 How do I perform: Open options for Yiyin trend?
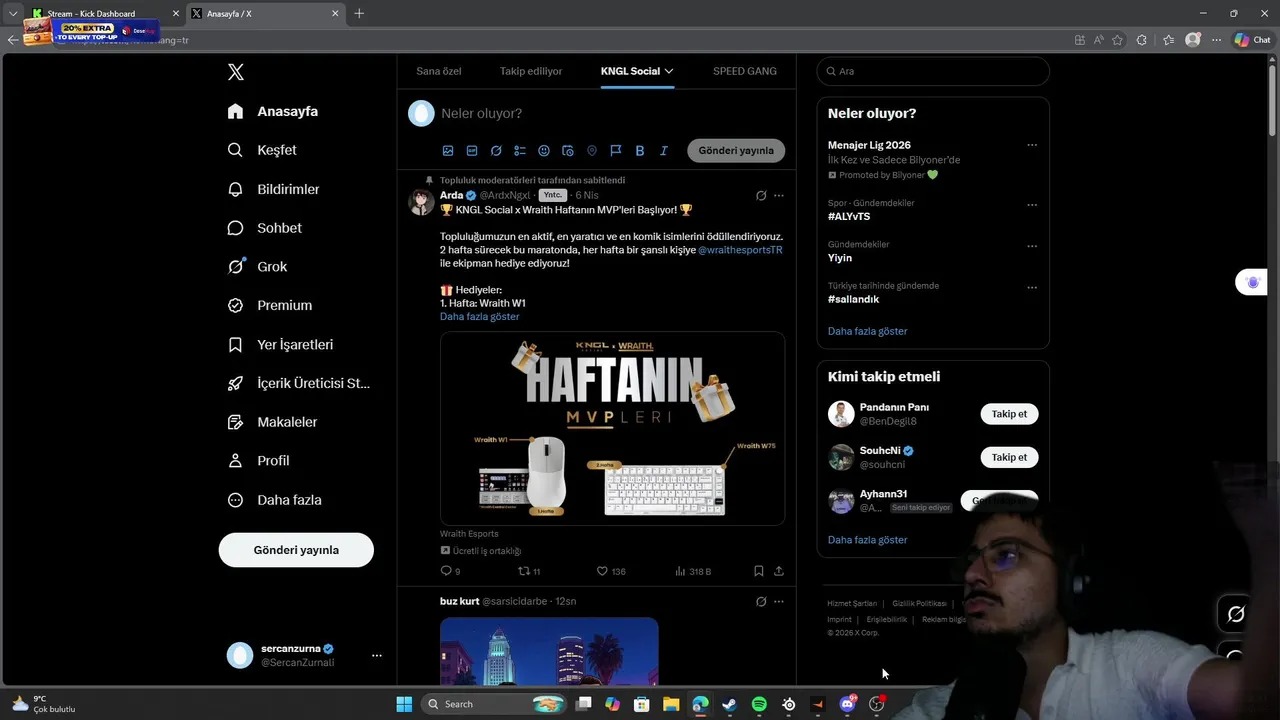(1032, 246)
